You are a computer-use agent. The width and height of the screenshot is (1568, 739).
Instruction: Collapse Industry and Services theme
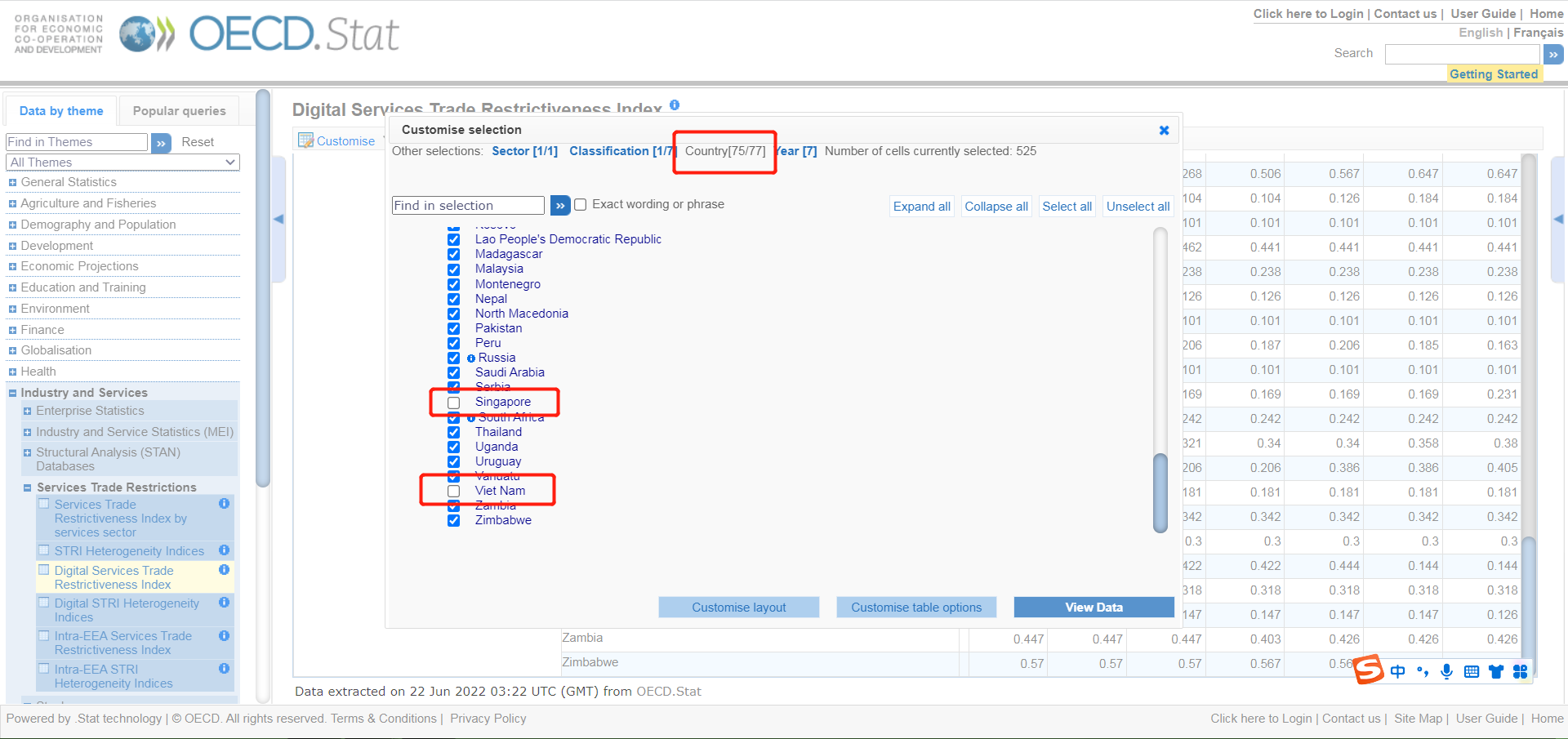12,394
